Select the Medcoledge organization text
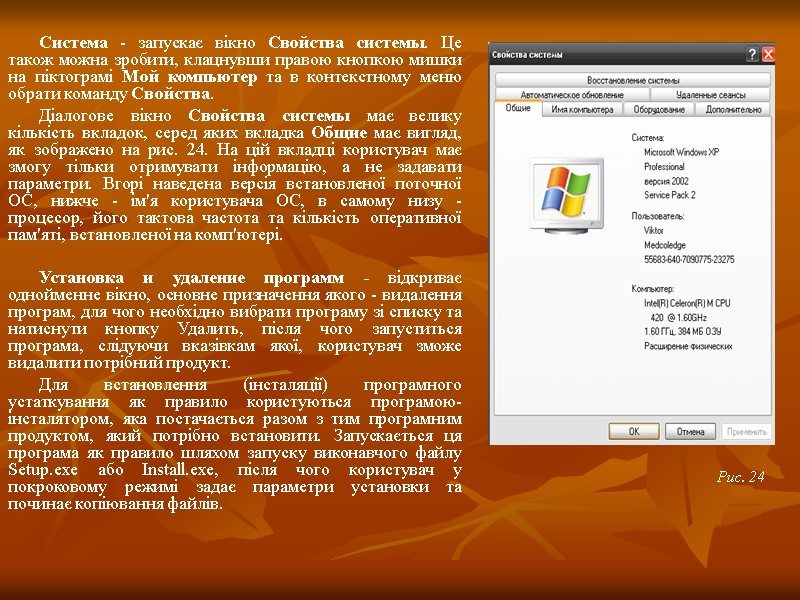800x600 pixels. (x=664, y=245)
